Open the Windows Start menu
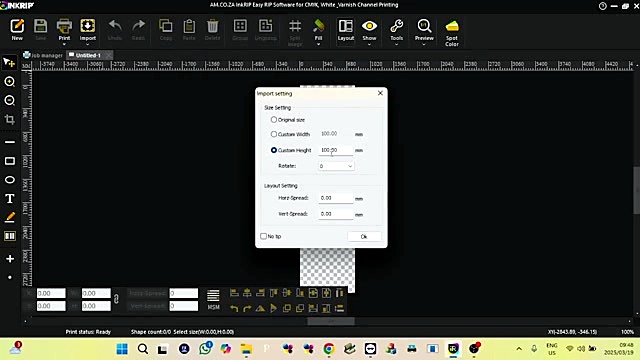Screen dimensions: 640x360 122,349
